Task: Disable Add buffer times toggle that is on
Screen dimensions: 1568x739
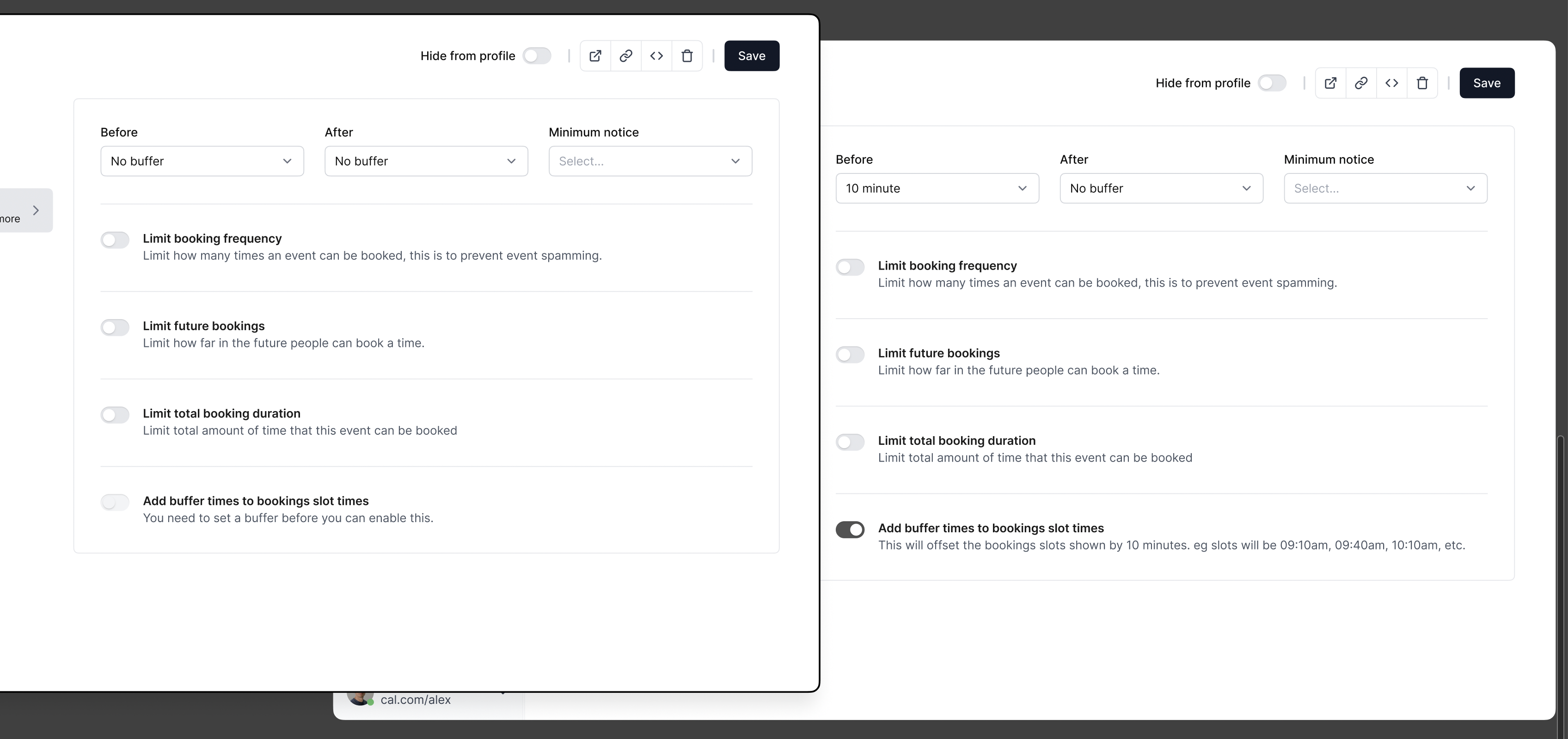Action: coord(850,530)
